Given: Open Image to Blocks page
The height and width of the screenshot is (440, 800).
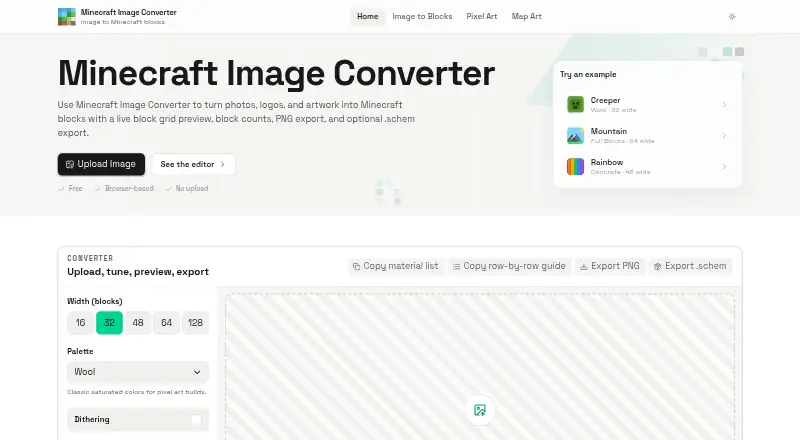Looking at the screenshot, I should [422, 16].
